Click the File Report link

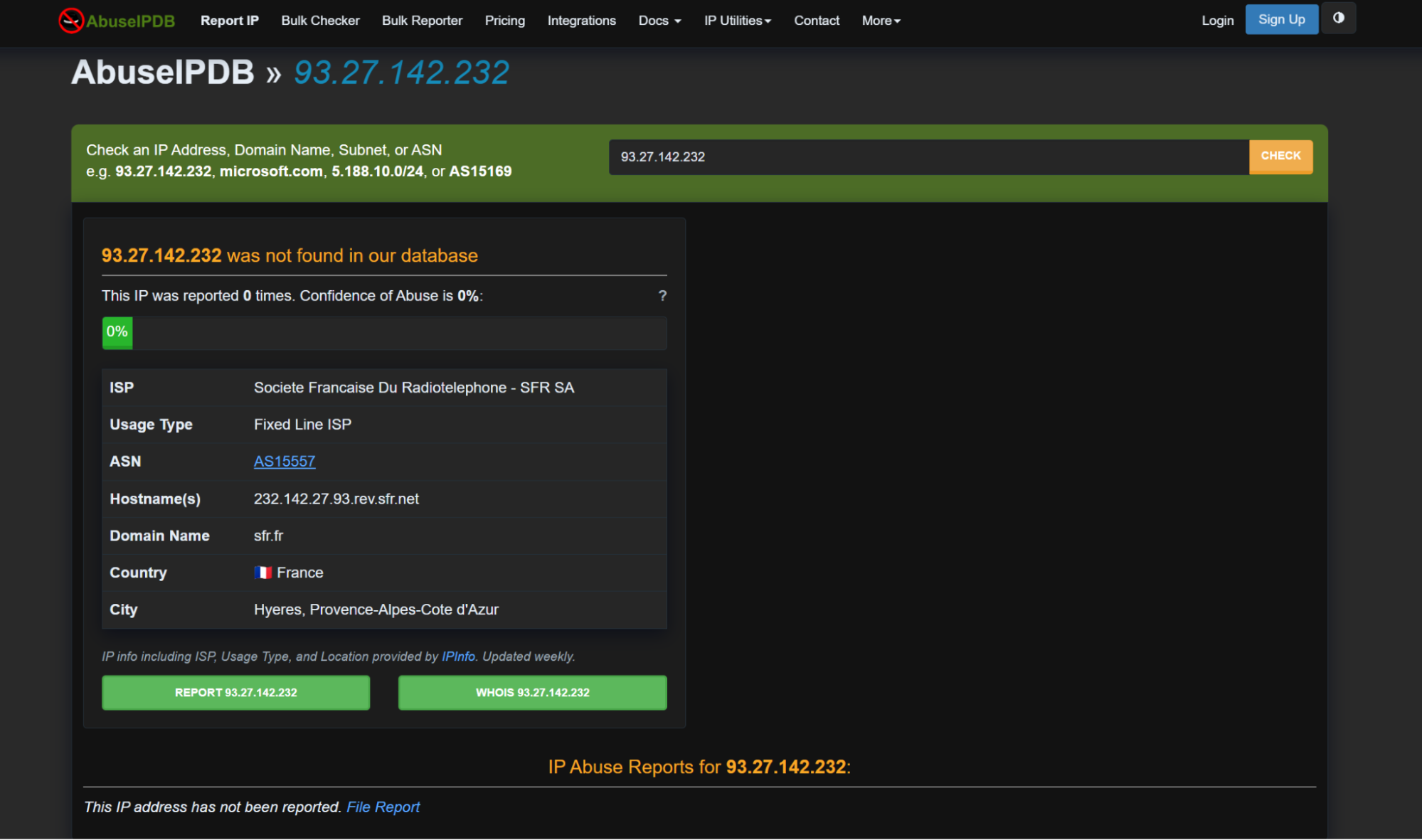click(383, 807)
